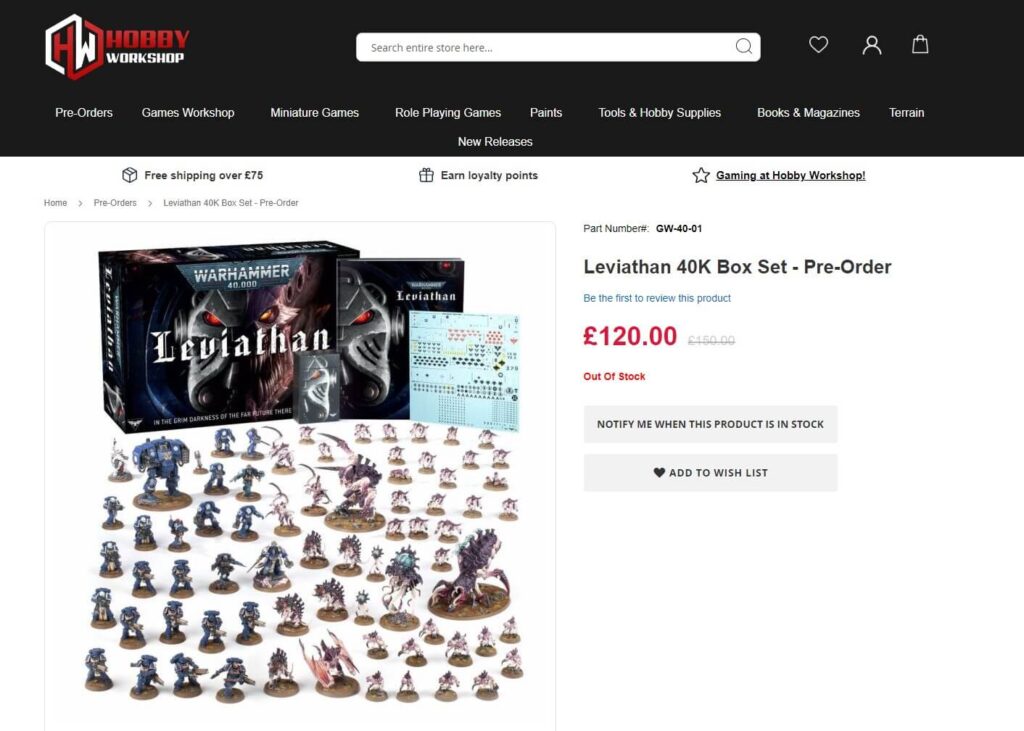This screenshot has height=731, width=1024.
Task: Click the free shipping box icon
Action: pos(129,175)
